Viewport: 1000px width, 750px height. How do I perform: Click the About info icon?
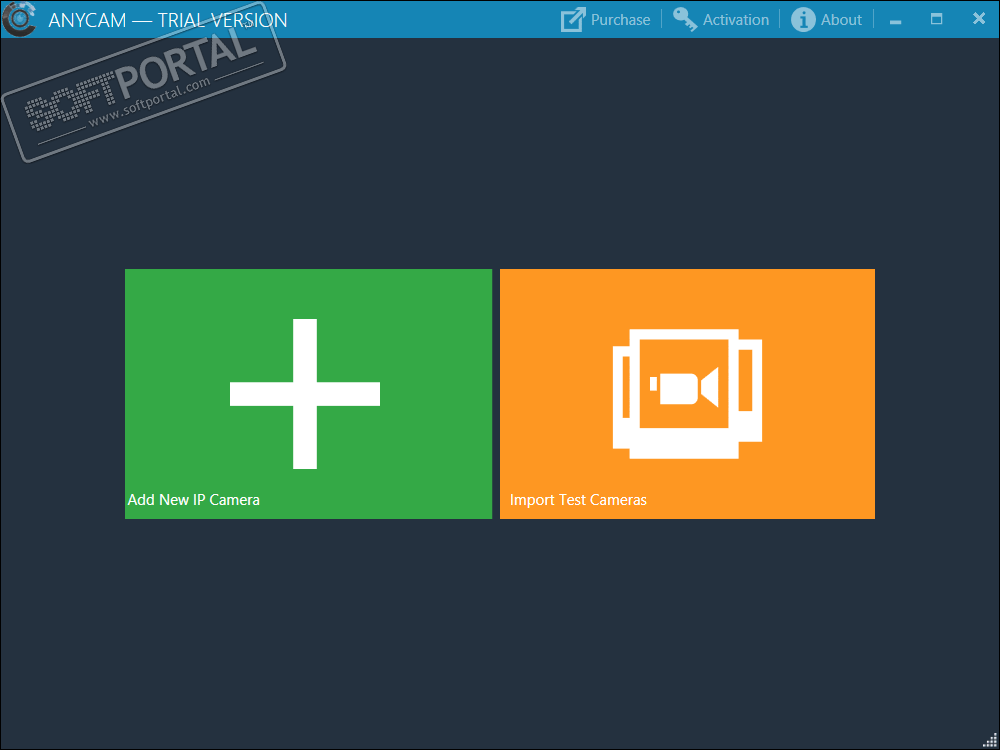click(x=804, y=20)
